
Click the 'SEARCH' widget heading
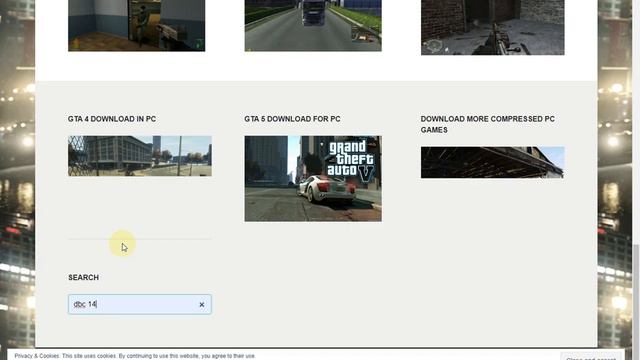tap(83, 278)
